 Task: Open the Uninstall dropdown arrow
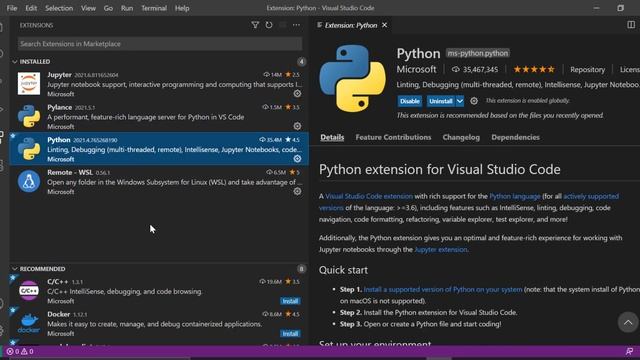pyautogui.click(x=460, y=101)
